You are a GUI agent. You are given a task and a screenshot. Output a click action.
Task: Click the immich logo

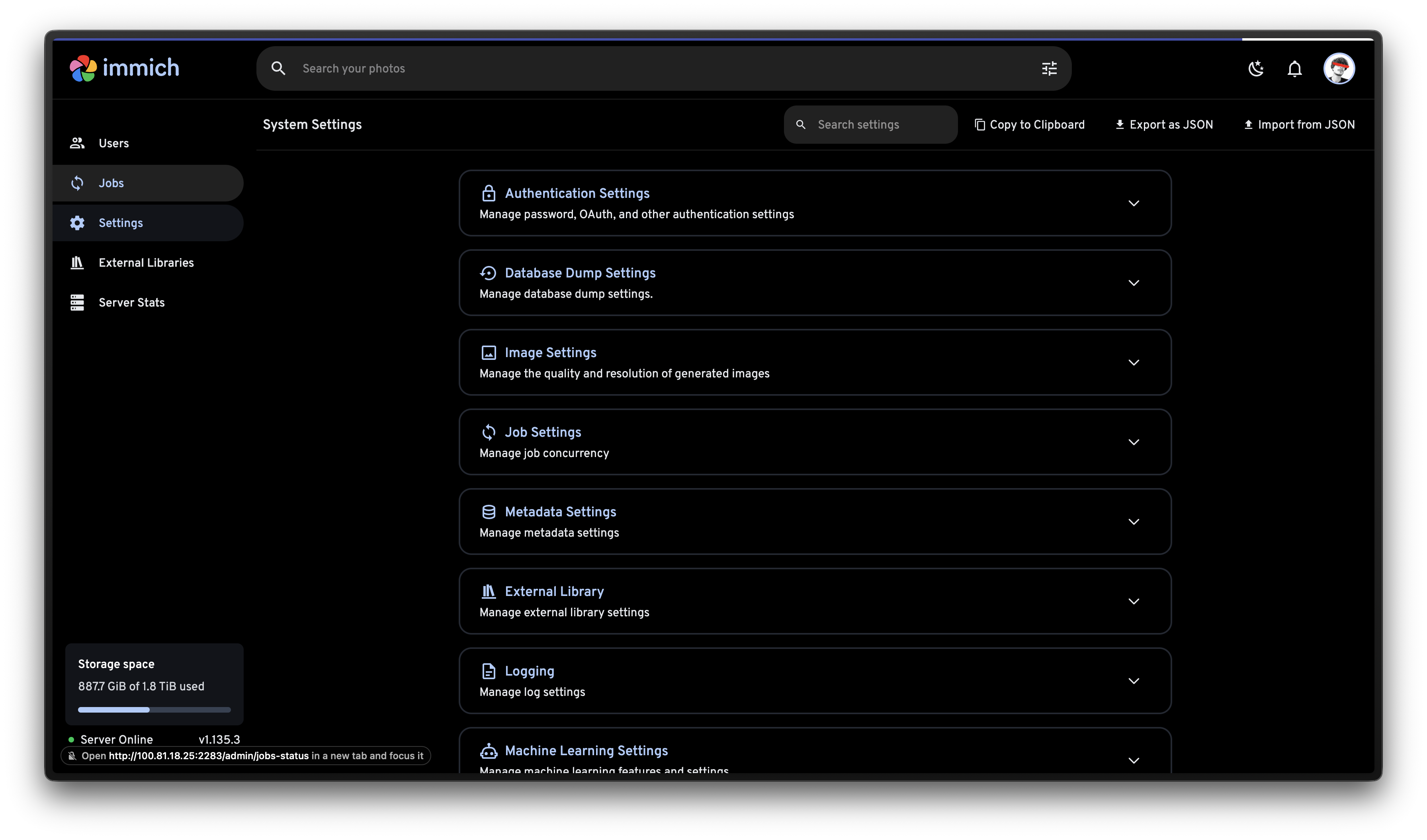click(x=124, y=68)
